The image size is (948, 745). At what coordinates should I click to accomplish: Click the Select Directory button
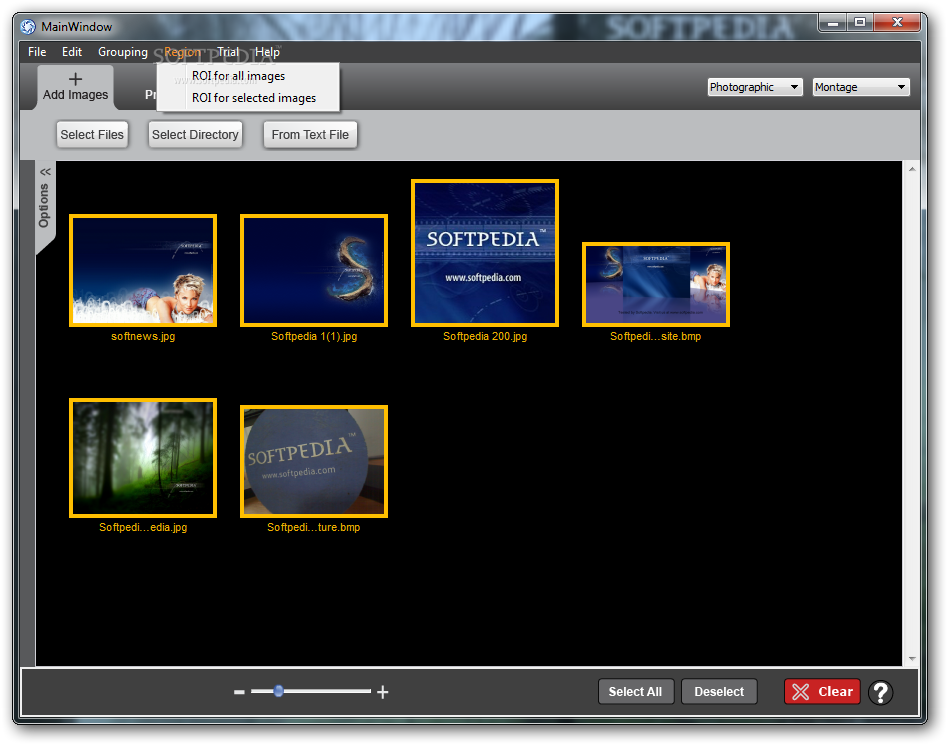click(x=195, y=135)
